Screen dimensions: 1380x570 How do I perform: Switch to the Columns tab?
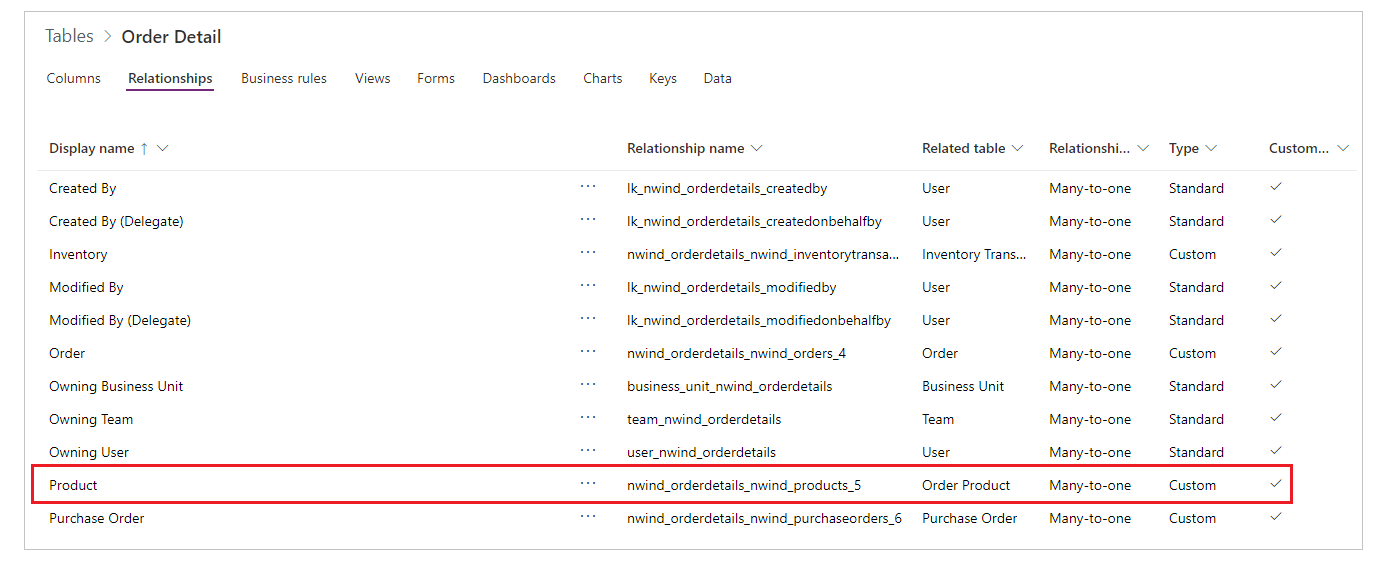pos(74,78)
